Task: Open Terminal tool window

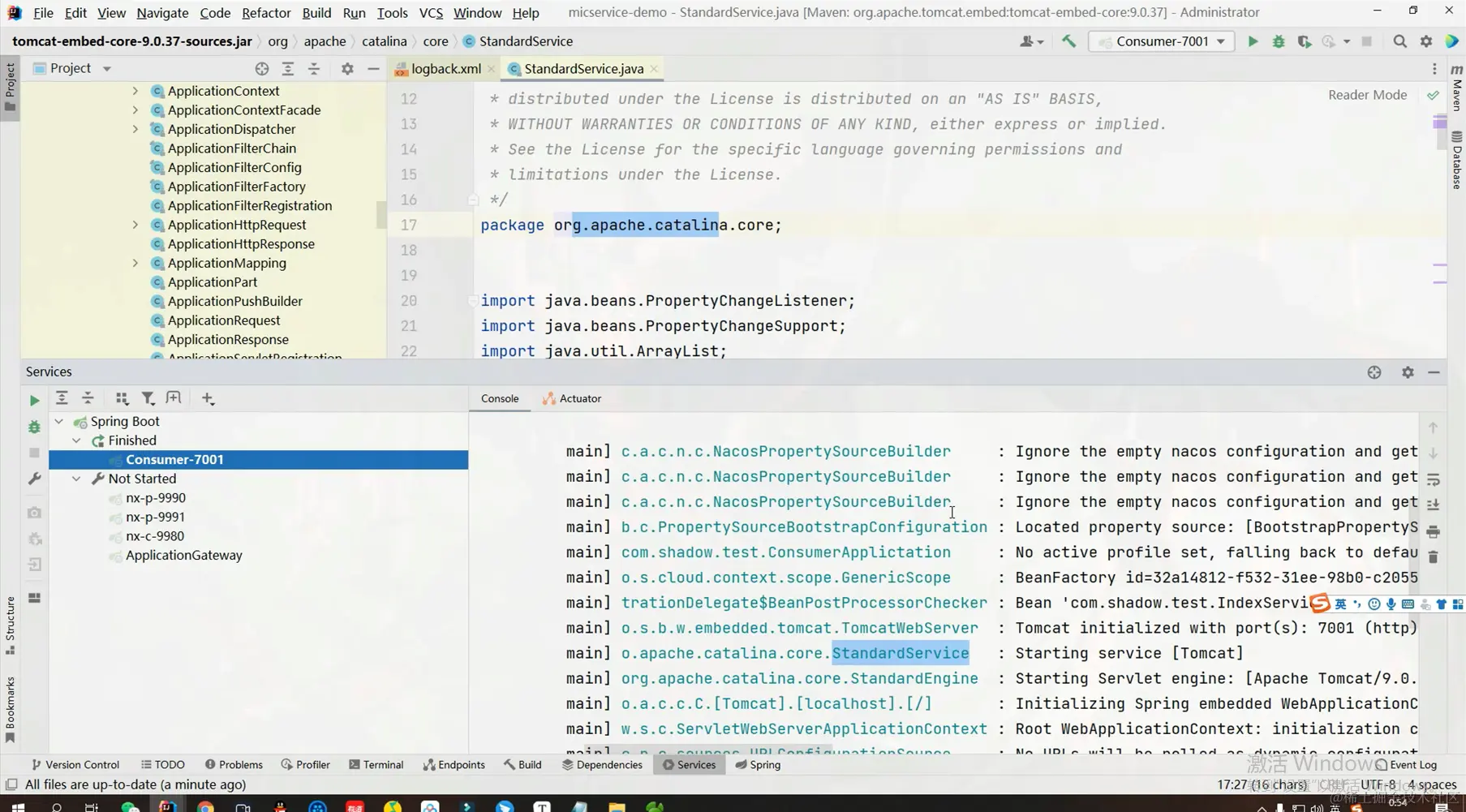Action: [x=376, y=764]
